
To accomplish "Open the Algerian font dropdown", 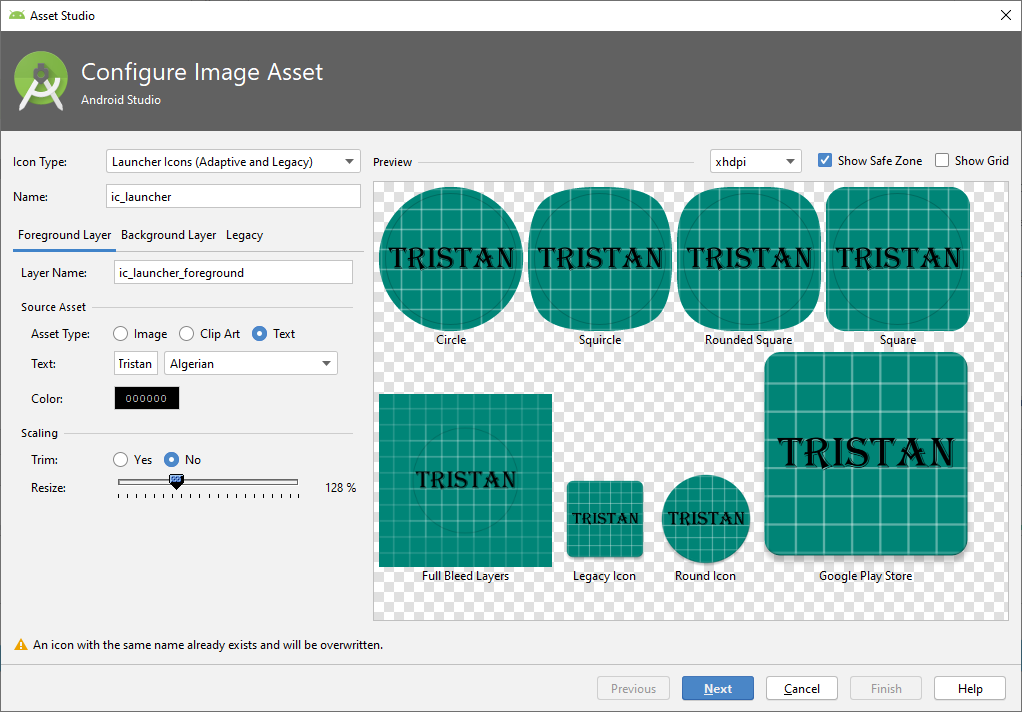I will coord(250,363).
